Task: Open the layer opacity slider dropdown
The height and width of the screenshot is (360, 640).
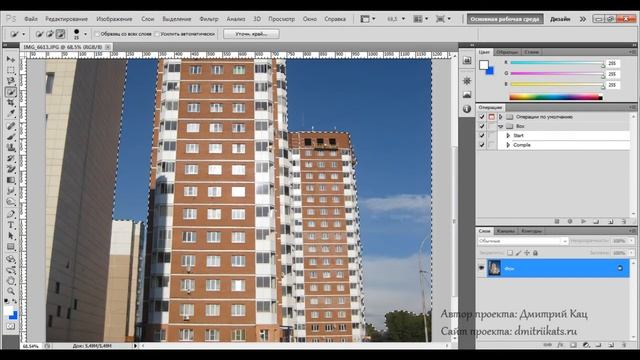Action: click(631, 241)
